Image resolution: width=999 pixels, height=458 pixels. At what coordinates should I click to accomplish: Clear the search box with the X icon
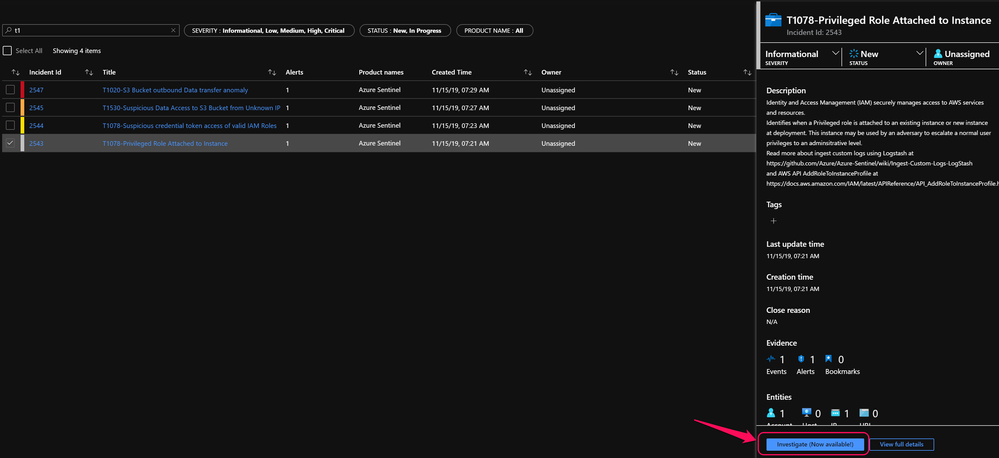pos(173,31)
